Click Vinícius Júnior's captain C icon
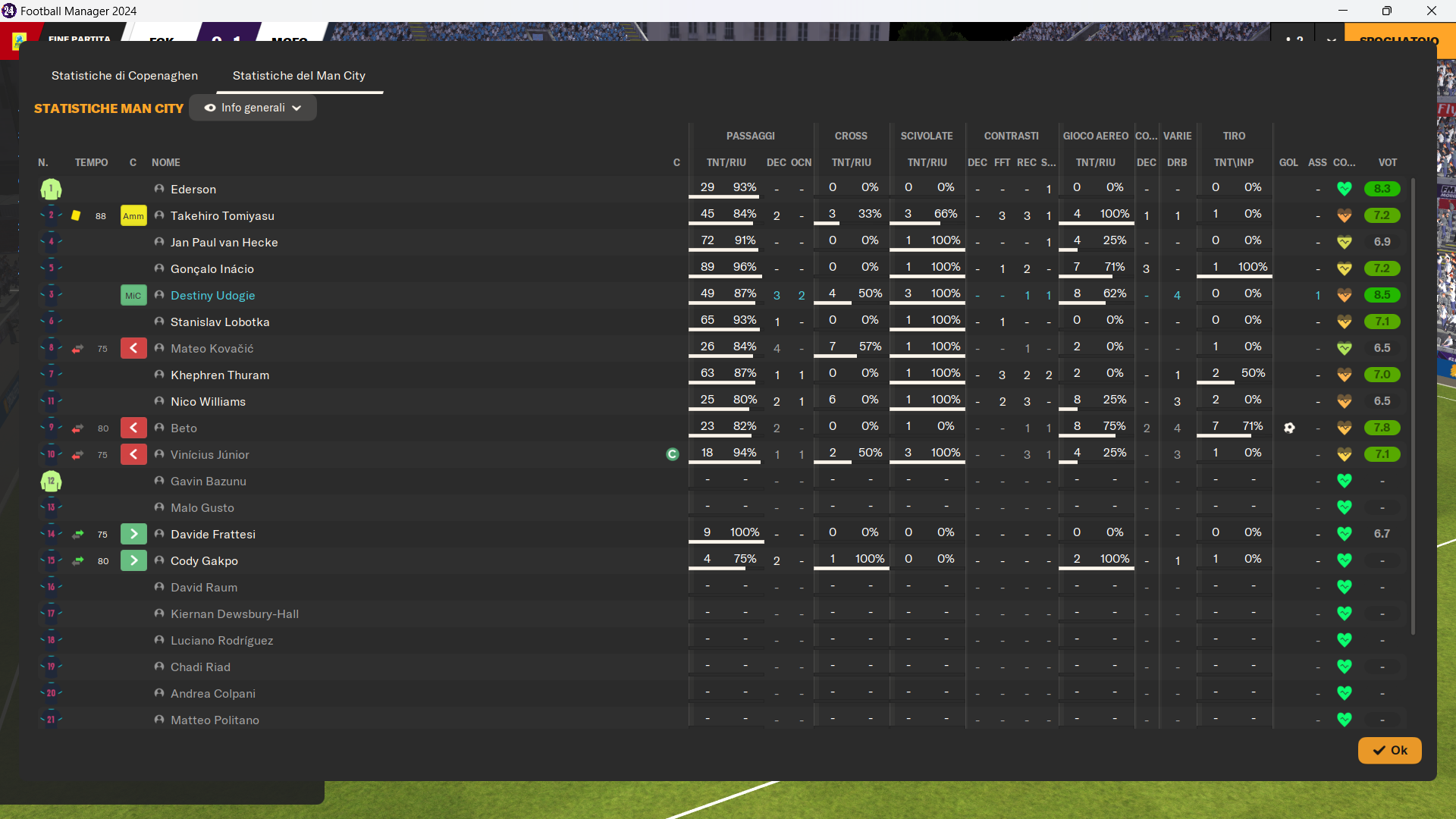Image resolution: width=1456 pixels, height=819 pixels. [672, 454]
